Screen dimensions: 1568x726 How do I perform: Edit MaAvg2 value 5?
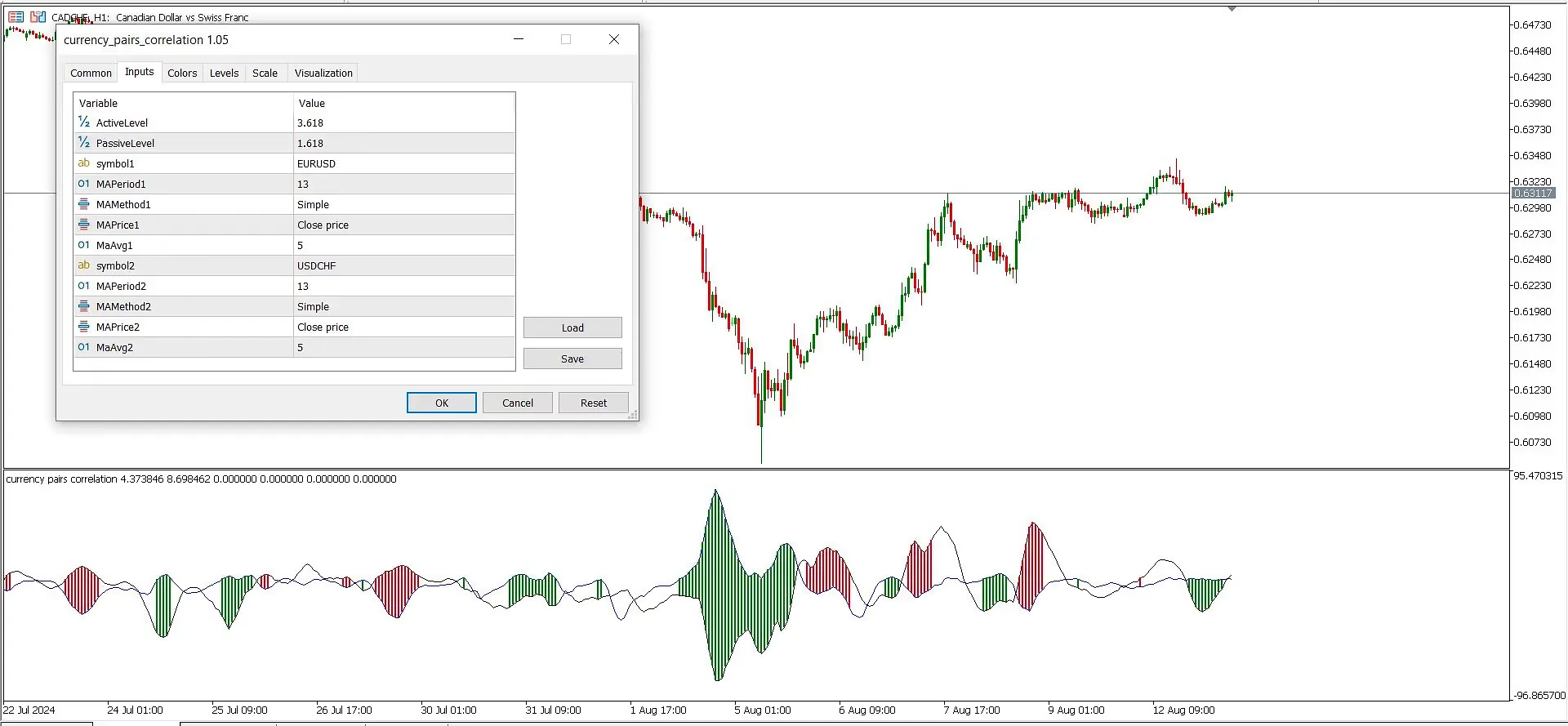coord(404,347)
